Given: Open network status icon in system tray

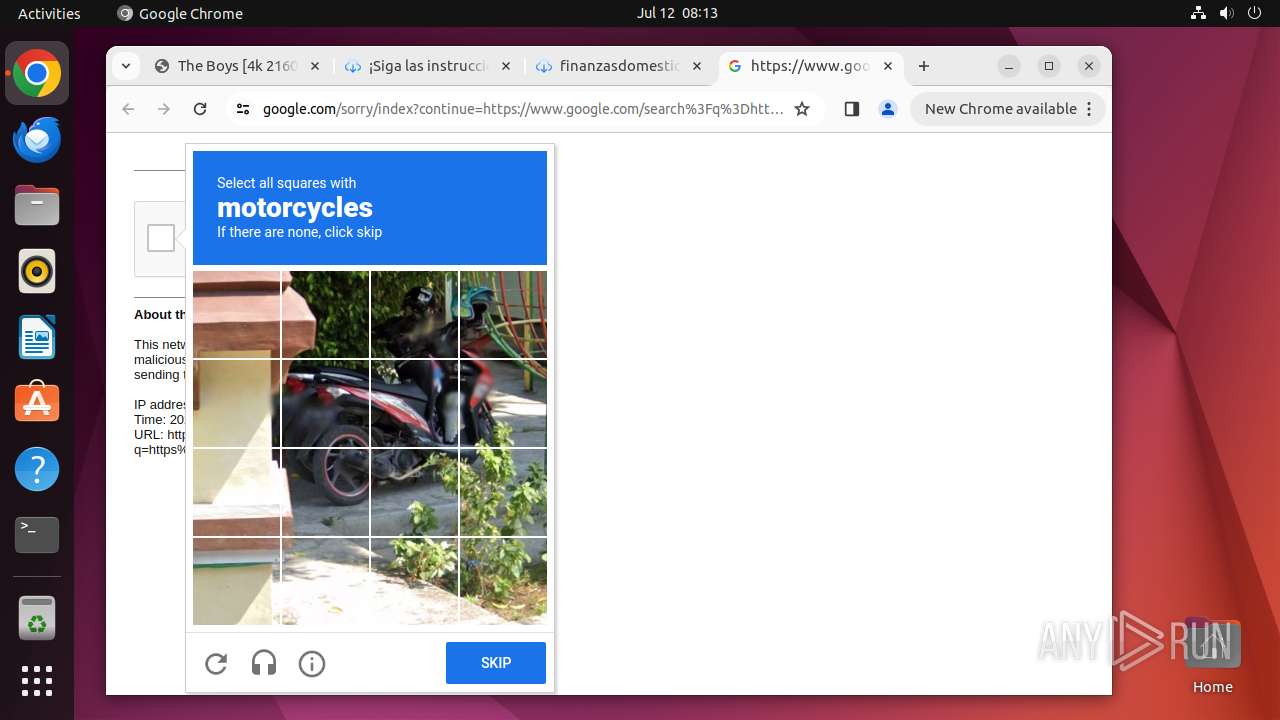Looking at the screenshot, I should pyautogui.click(x=1198, y=13).
